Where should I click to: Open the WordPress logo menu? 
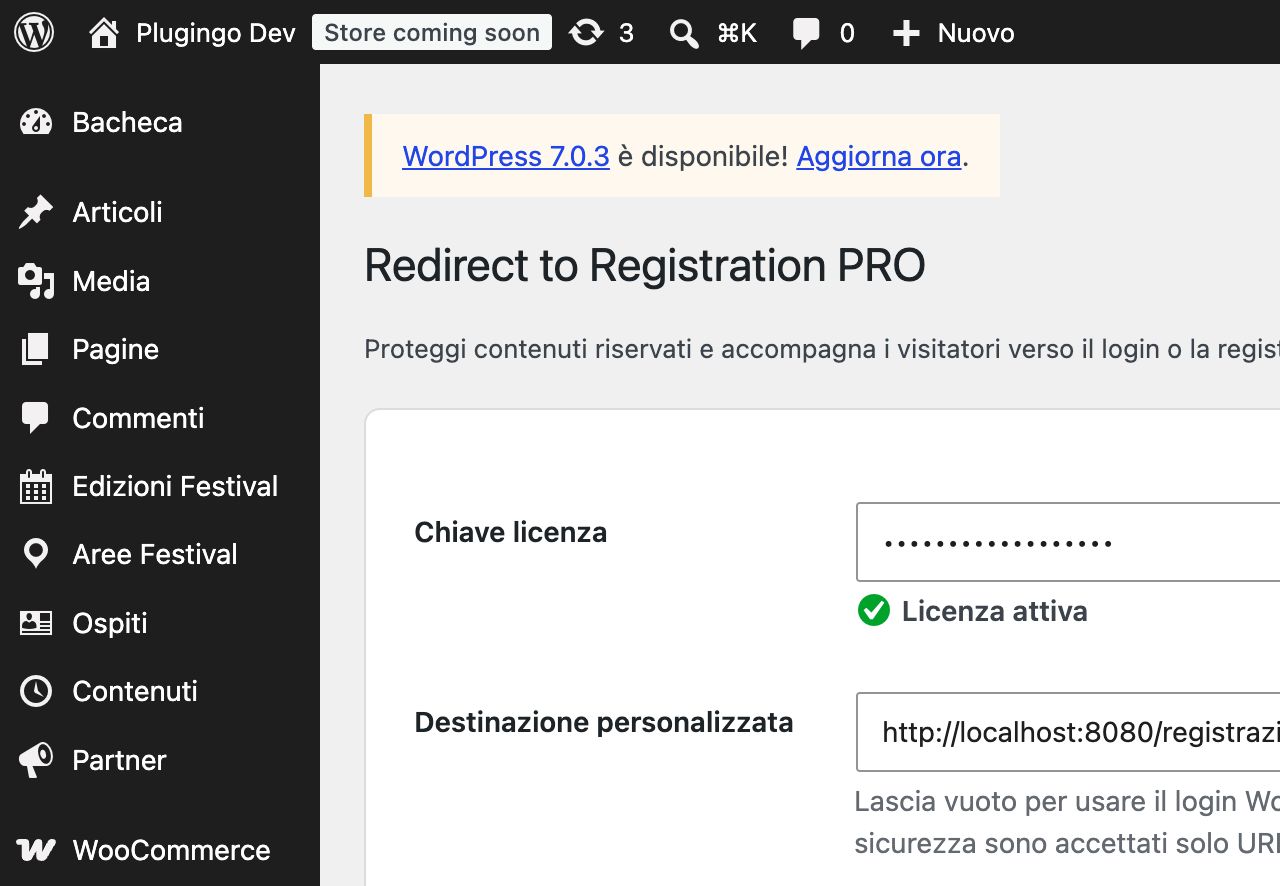click(x=34, y=33)
